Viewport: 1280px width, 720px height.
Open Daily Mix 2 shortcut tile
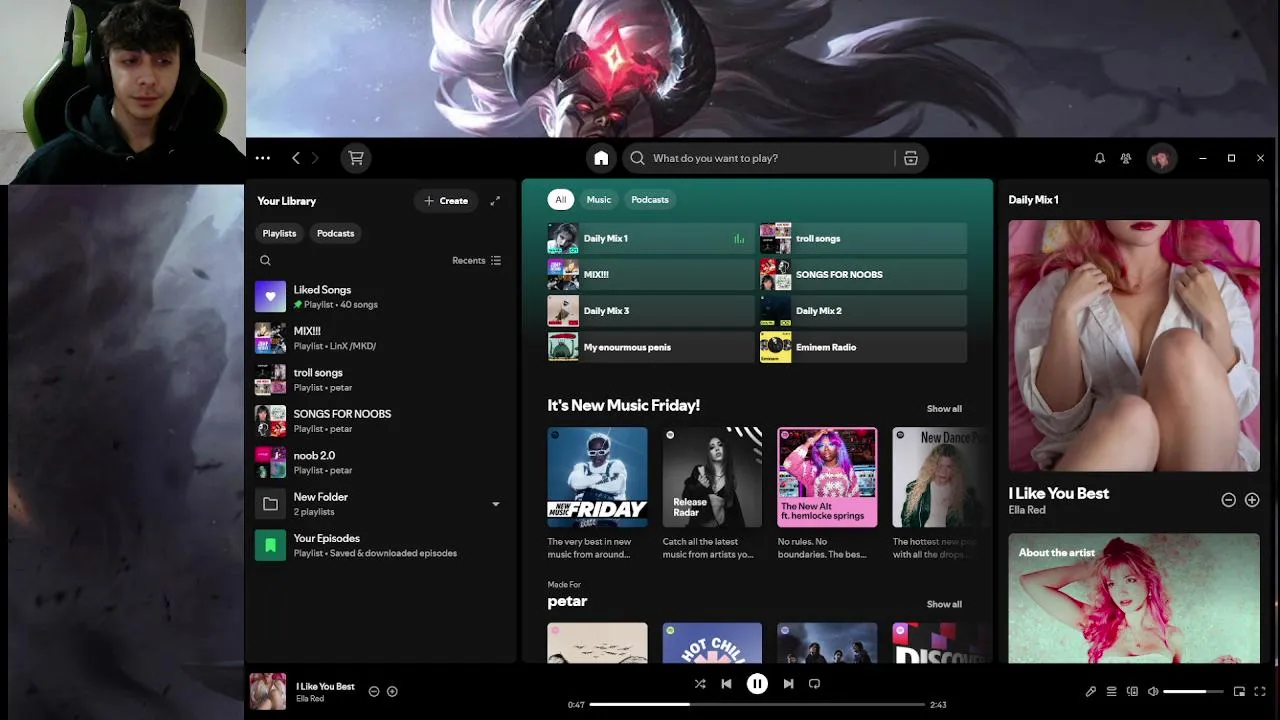pos(863,311)
